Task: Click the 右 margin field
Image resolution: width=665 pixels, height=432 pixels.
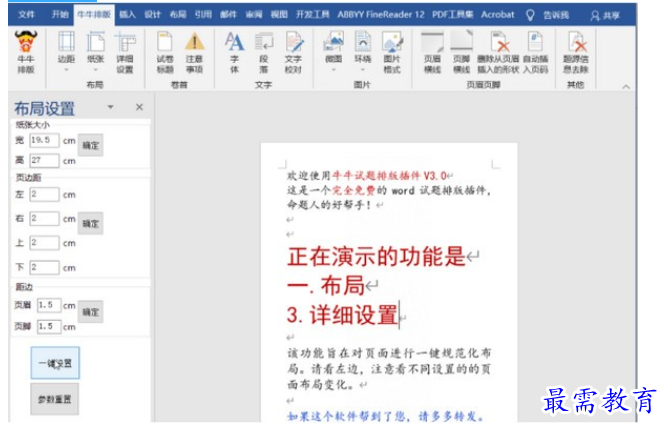Action: [x=44, y=218]
